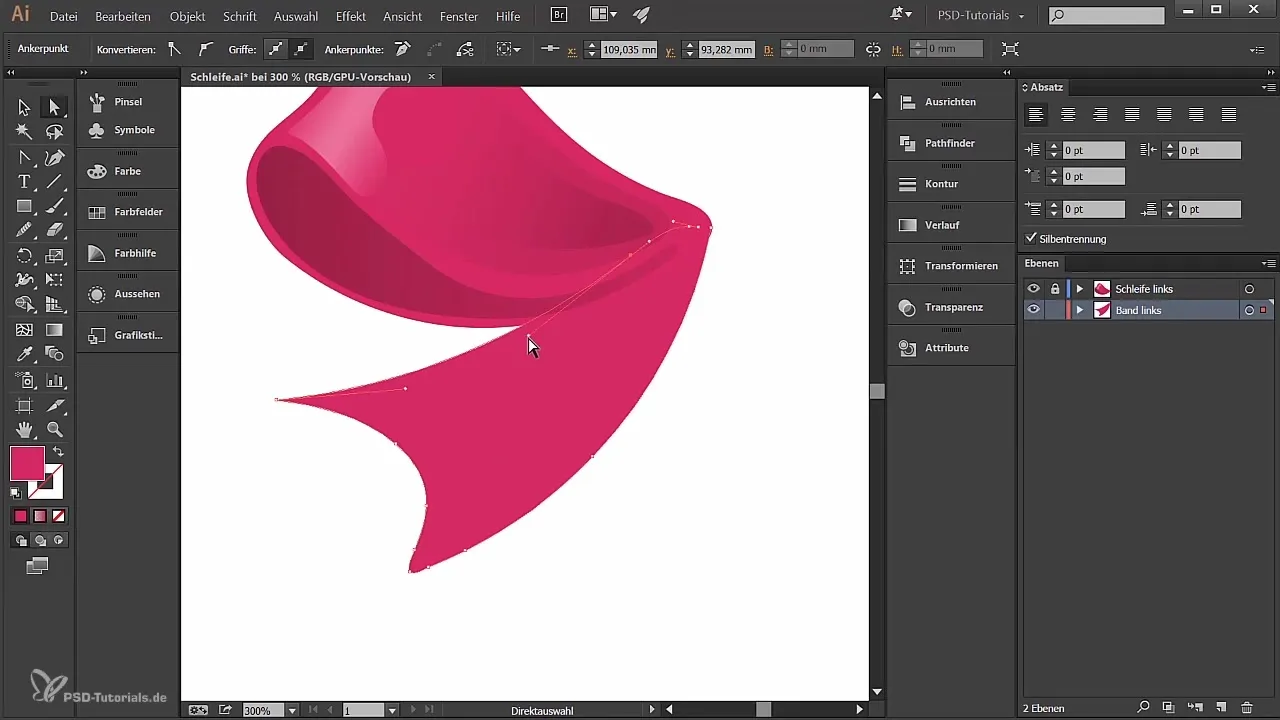The image size is (1280, 720).
Task: Select the Gradient tool
Action: click(54, 330)
